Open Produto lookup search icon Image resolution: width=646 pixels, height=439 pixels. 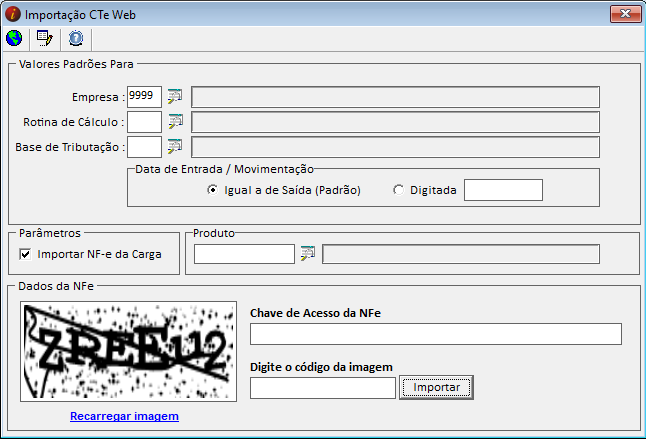click(308, 254)
